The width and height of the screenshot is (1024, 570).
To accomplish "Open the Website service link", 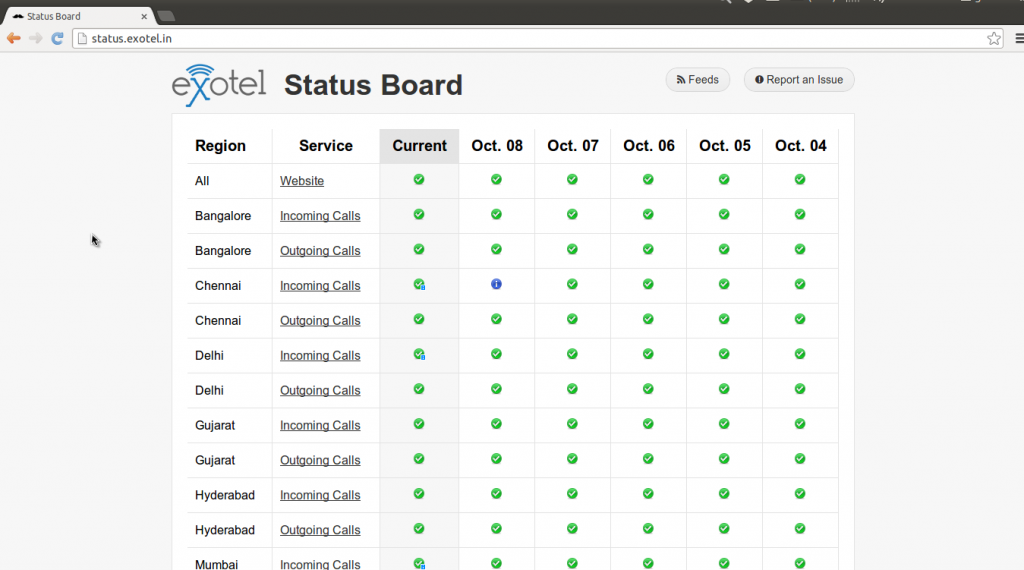I will (x=302, y=181).
